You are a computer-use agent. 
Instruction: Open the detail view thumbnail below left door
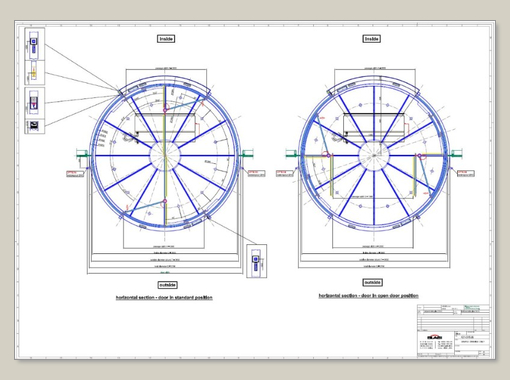257,261
